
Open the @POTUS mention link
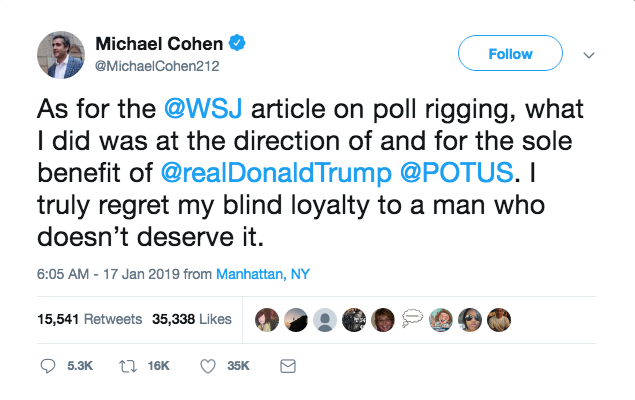[458, 171]
